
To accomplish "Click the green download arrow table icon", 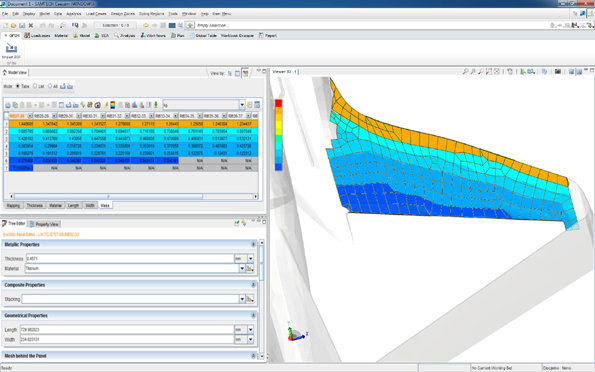I will (x=156, y=105).
